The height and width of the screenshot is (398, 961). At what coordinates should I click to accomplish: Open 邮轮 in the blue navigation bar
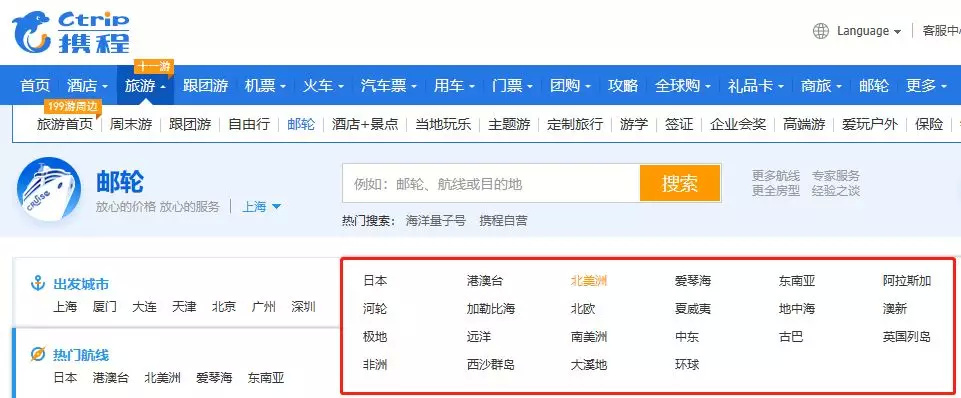874,85
